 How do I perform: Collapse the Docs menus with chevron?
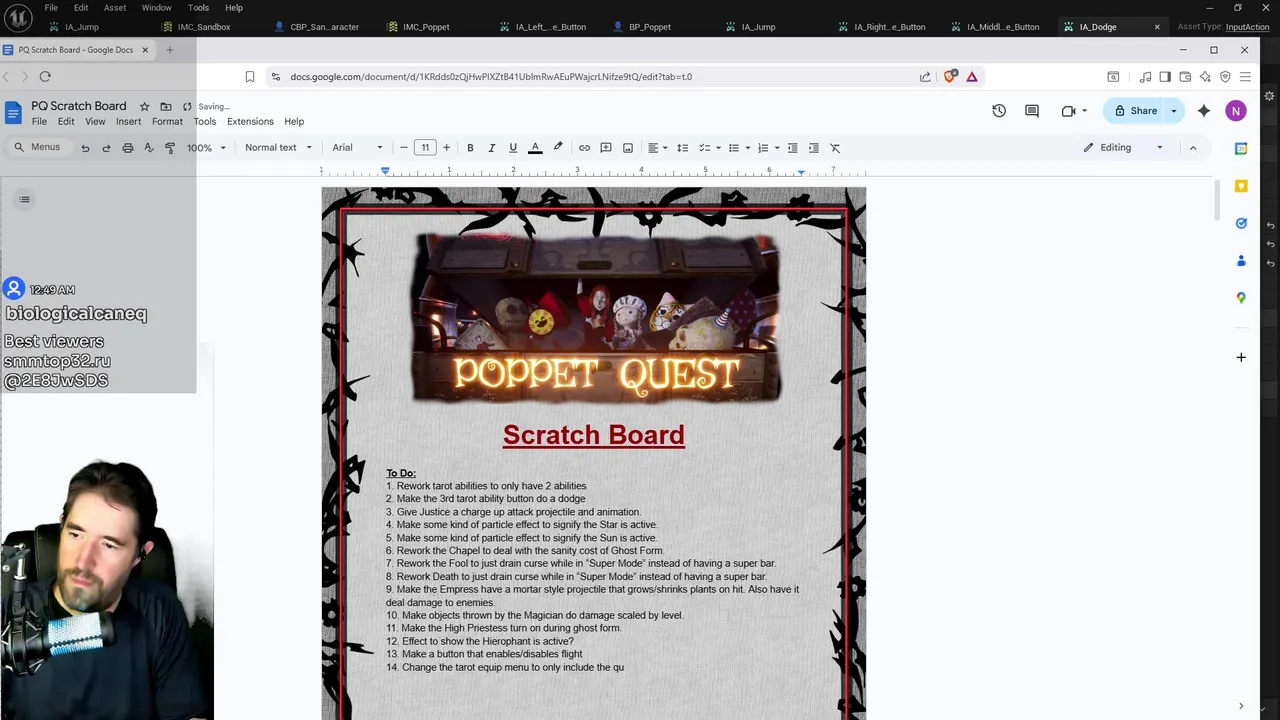[x=1192, y=148]
